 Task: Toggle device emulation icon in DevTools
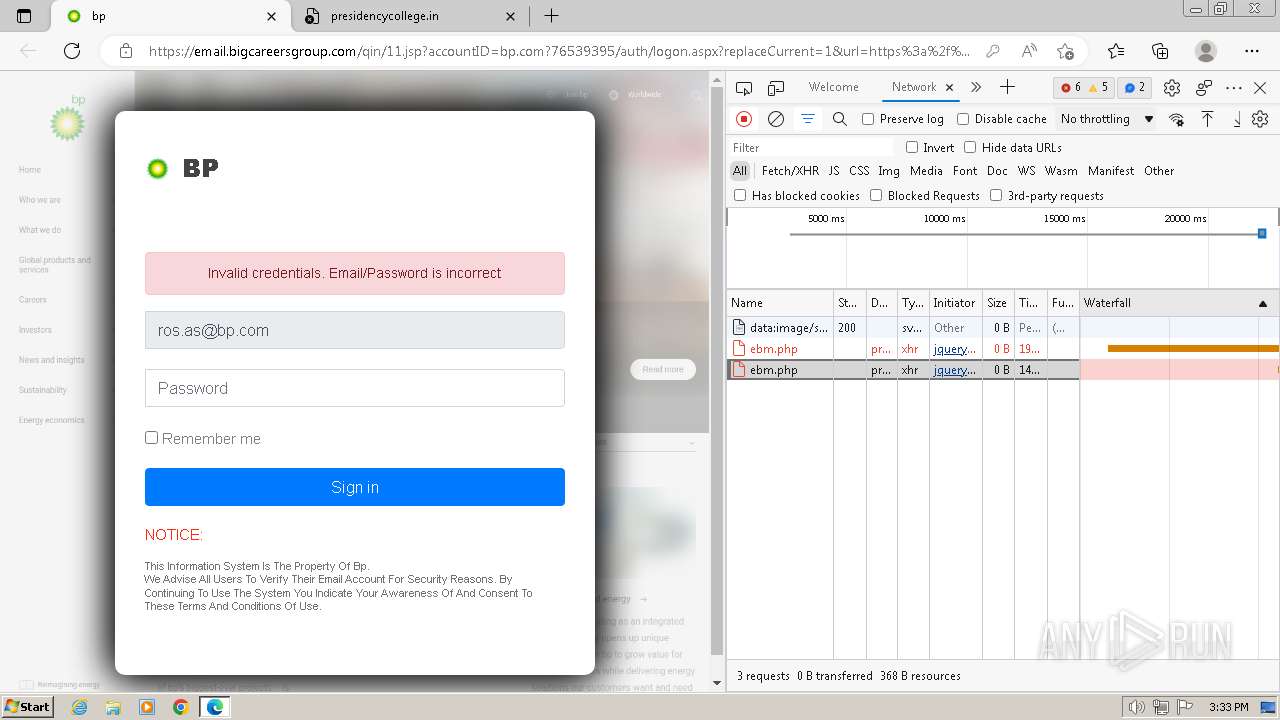[776, 88]
